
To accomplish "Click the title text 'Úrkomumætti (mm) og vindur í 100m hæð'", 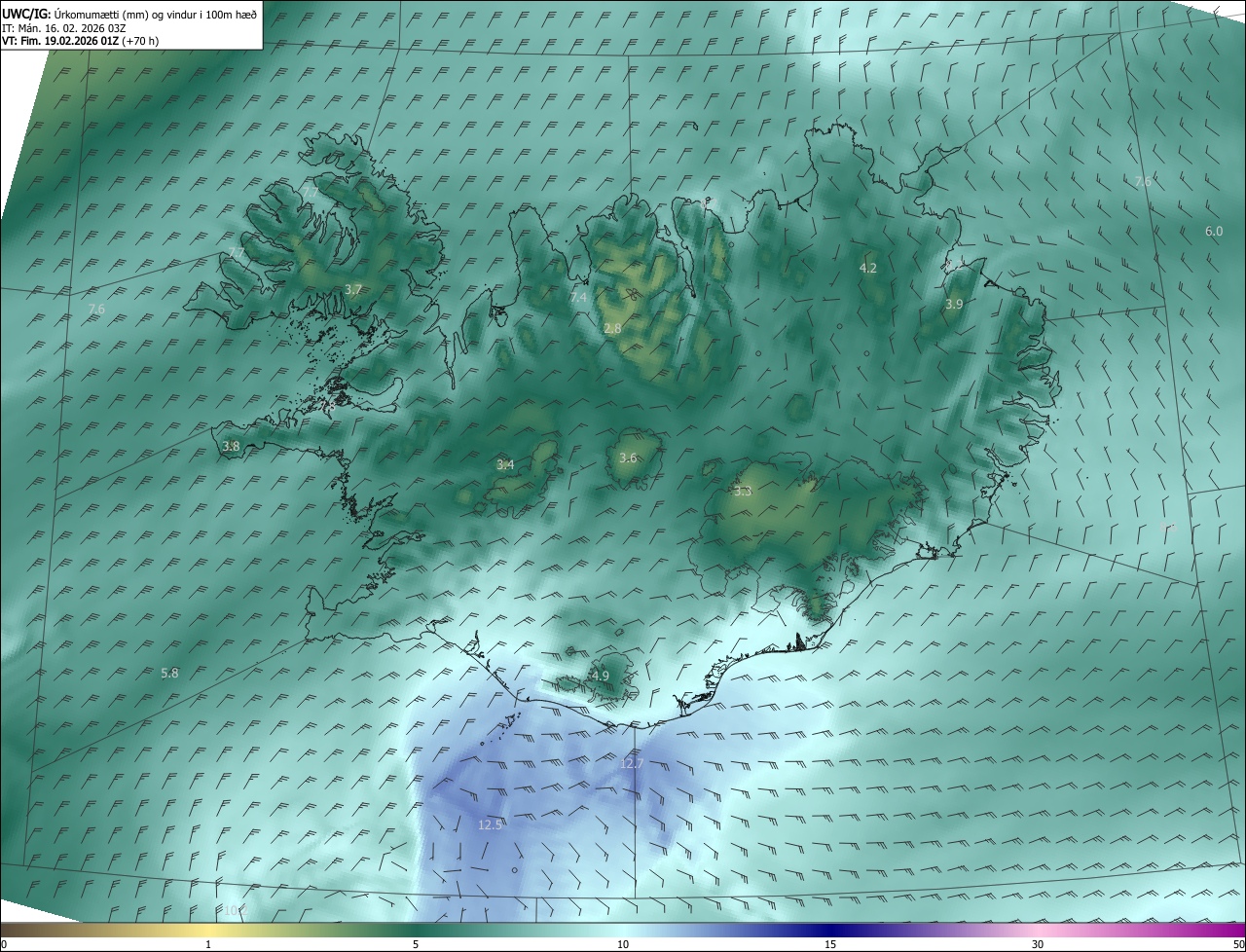I will pyautogui.click(x=155, y=14).
